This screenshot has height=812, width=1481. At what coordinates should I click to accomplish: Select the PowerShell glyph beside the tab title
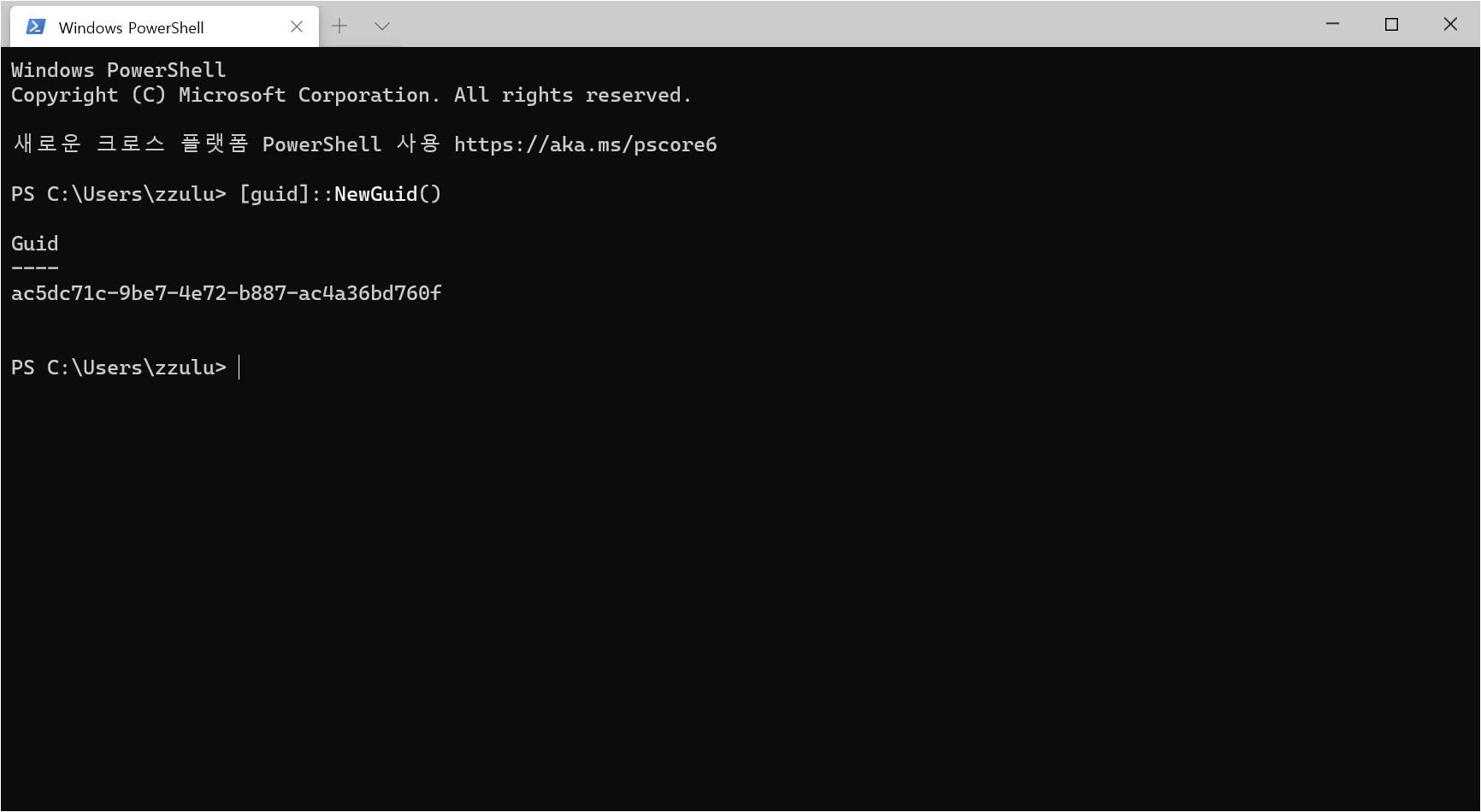34,26
